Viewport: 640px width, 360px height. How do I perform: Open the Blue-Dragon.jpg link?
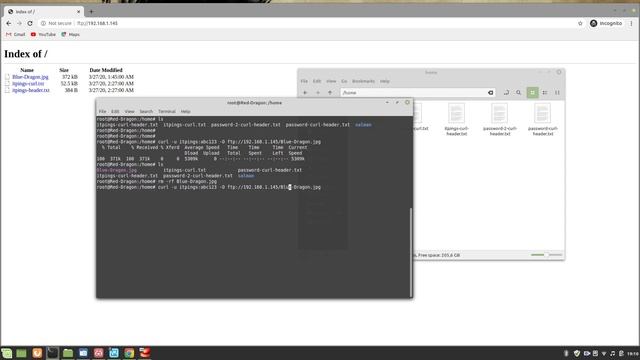coord(30,77)
